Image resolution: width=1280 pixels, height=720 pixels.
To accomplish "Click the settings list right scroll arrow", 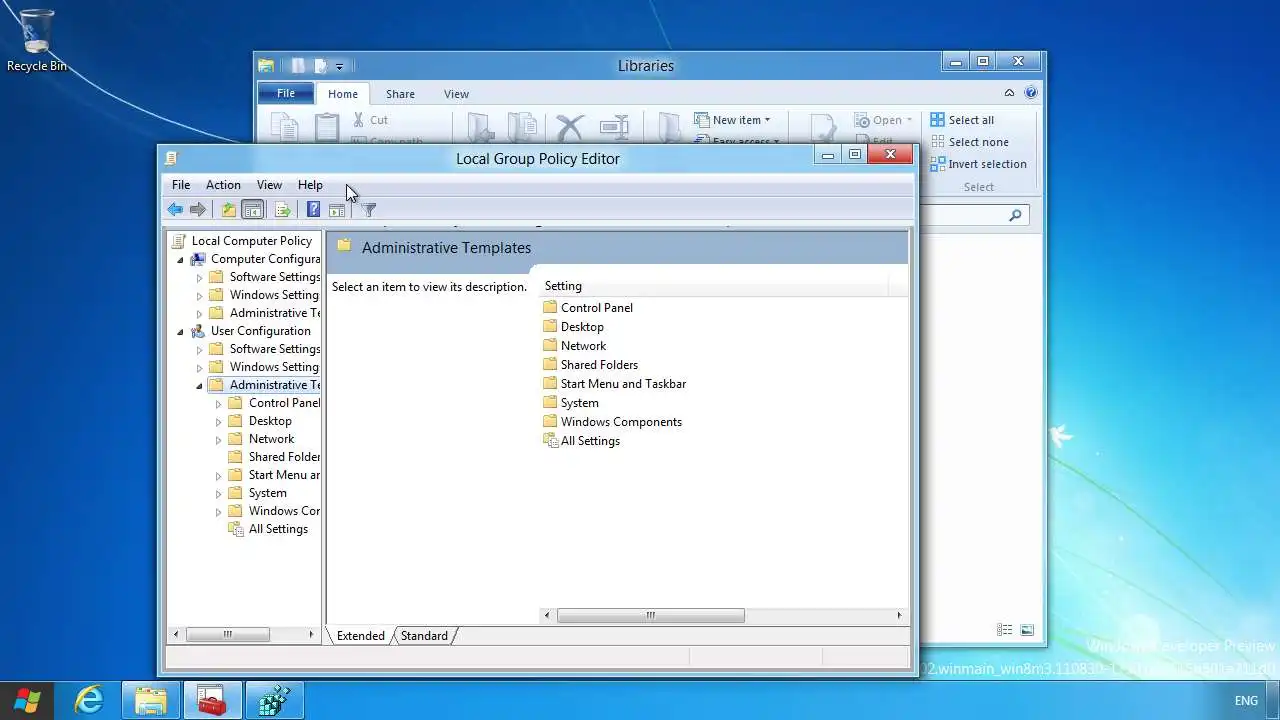I will 899,616.
